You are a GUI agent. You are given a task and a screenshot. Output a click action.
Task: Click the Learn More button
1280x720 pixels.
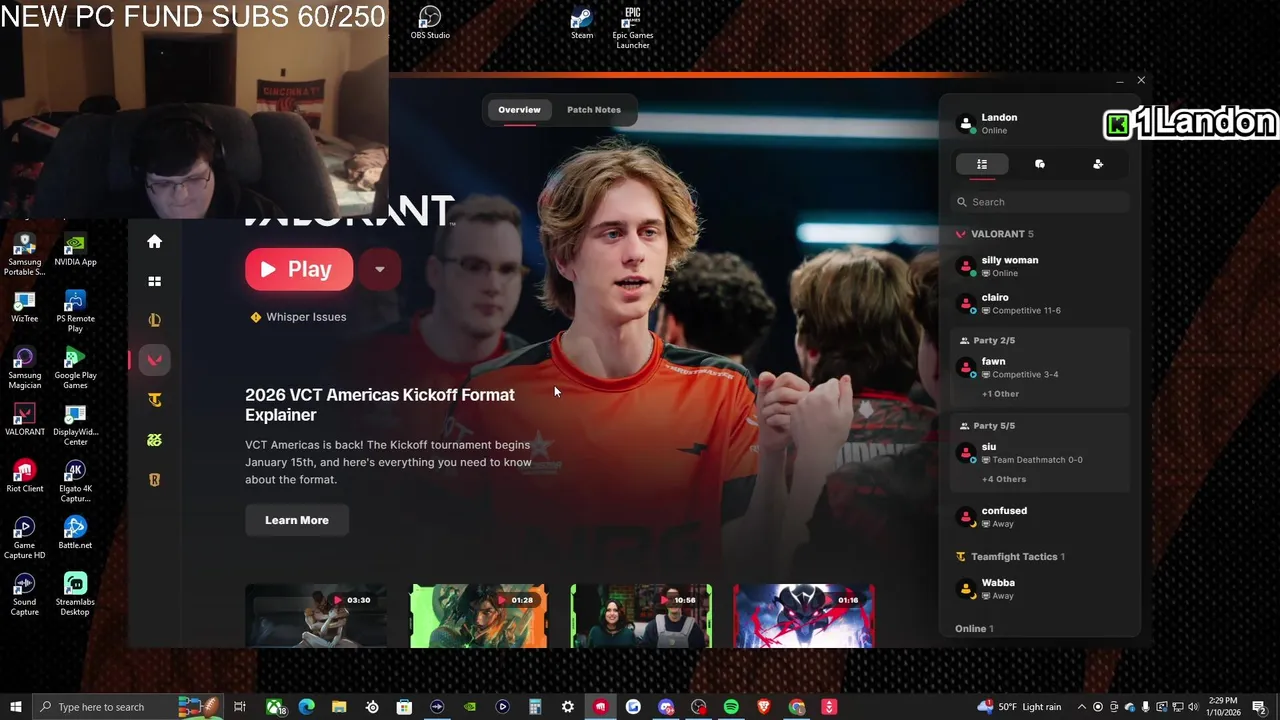pos(297,520)
